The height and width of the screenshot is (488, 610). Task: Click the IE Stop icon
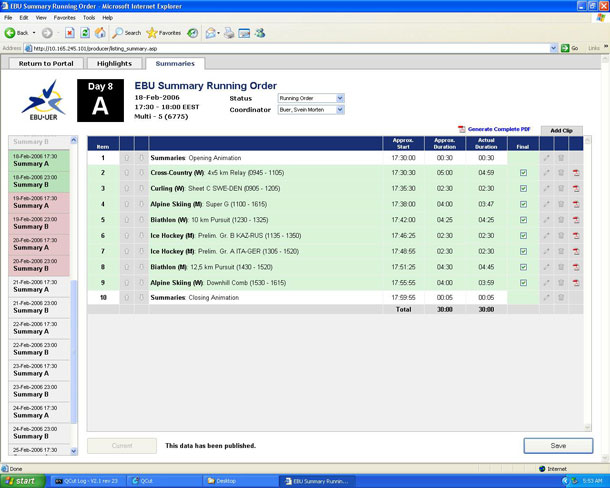pos(70,33)
